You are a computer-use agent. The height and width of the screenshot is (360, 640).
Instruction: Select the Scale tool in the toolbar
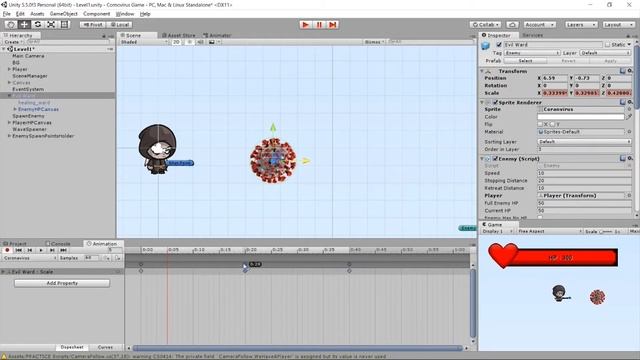pos(51,24)
